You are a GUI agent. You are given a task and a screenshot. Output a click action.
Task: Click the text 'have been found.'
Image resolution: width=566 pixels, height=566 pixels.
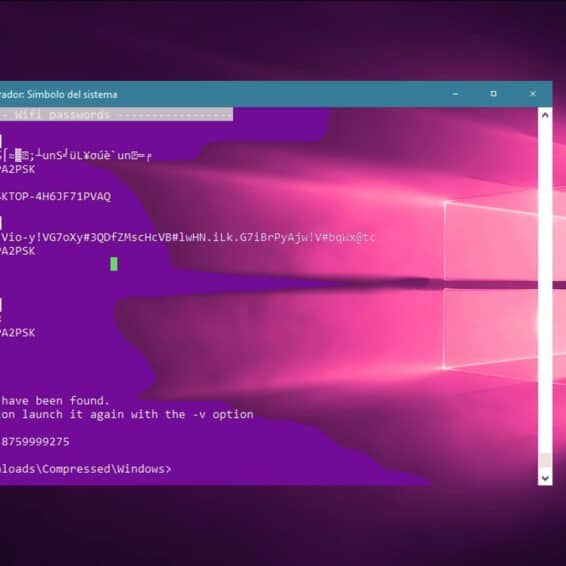coord(55,400)
